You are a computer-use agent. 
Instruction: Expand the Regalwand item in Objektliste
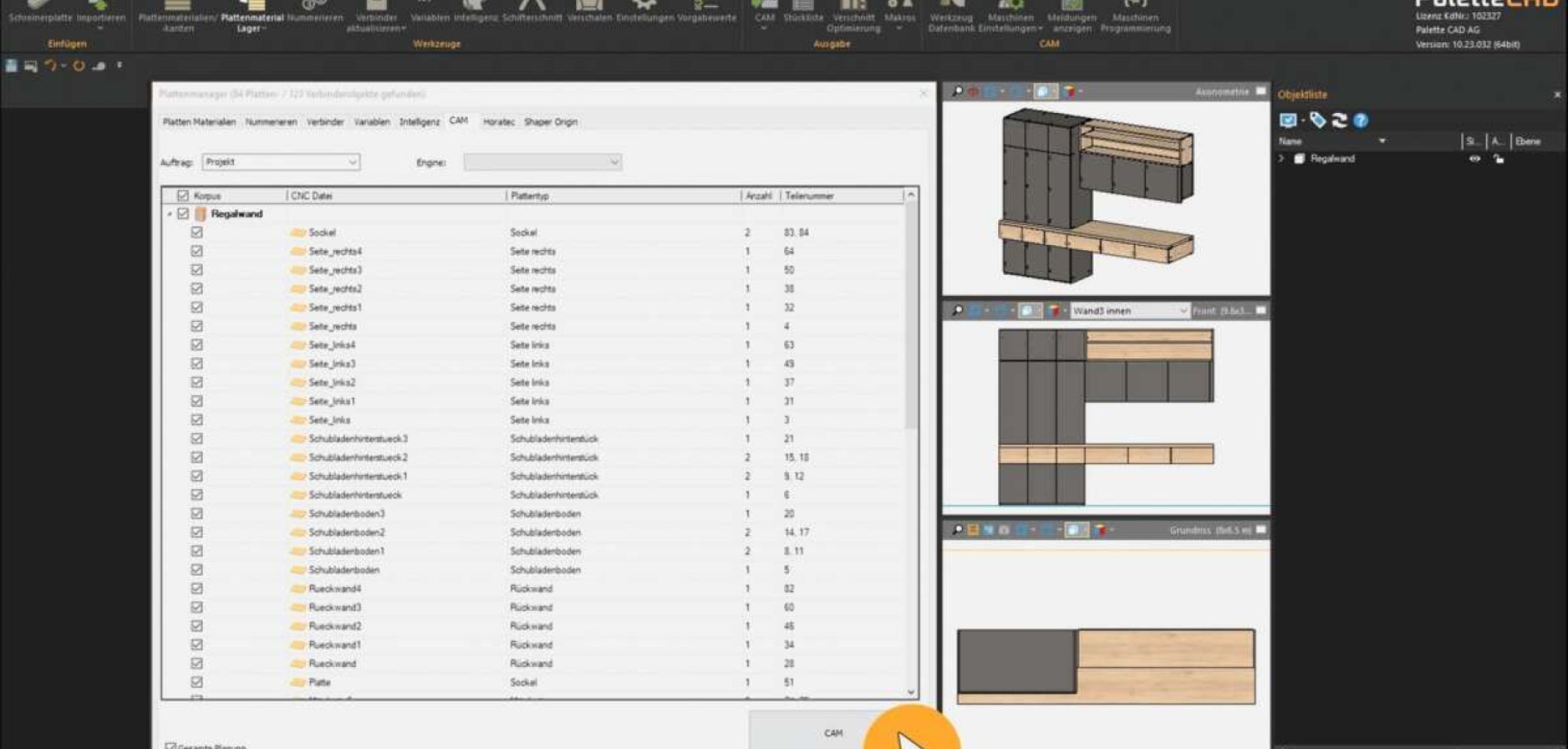[1282, 159]
